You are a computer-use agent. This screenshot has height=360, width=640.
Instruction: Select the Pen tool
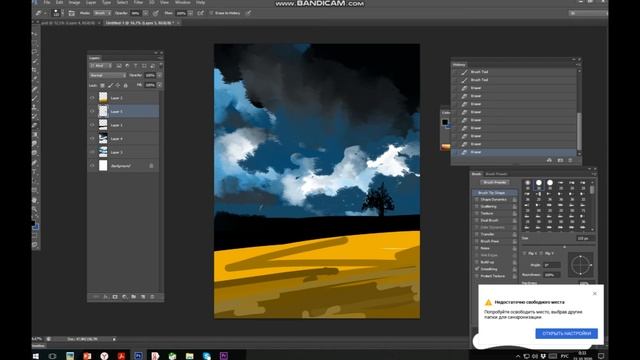click(36, 163)
